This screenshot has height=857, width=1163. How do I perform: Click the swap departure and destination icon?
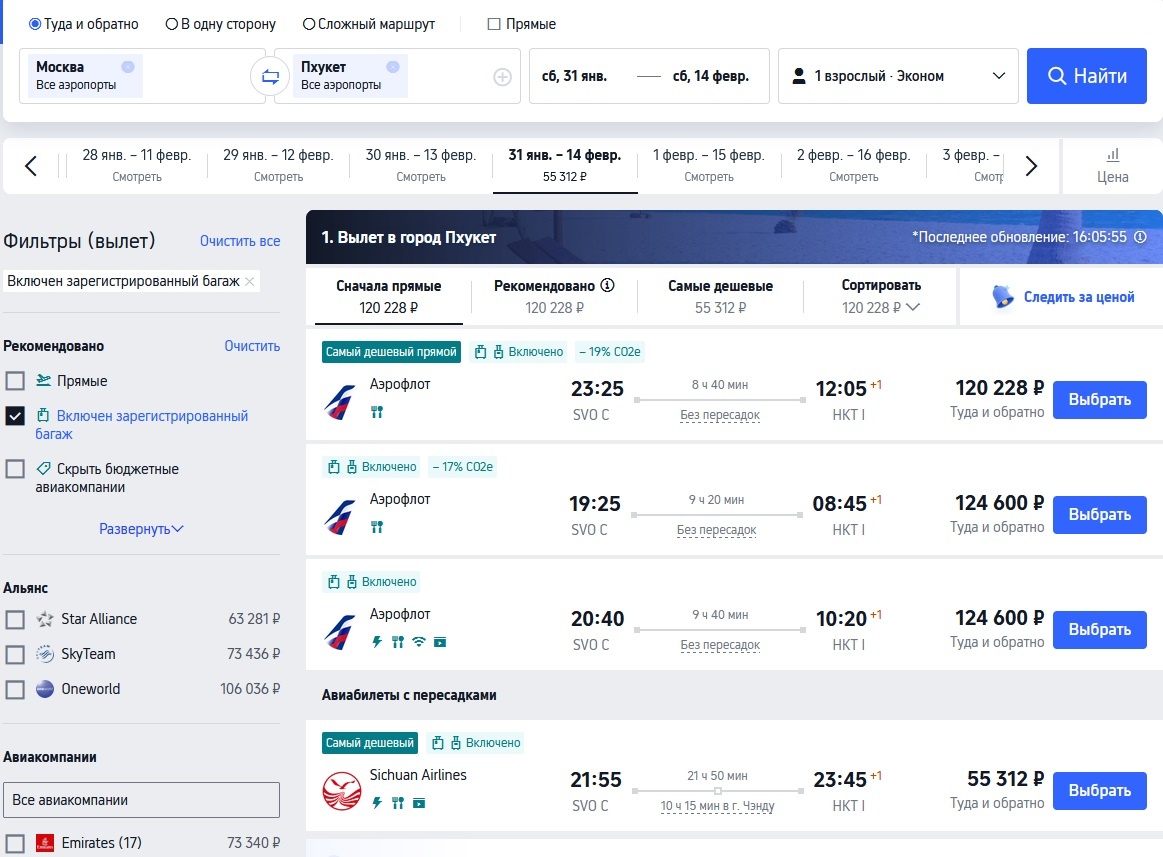point(268,75)
